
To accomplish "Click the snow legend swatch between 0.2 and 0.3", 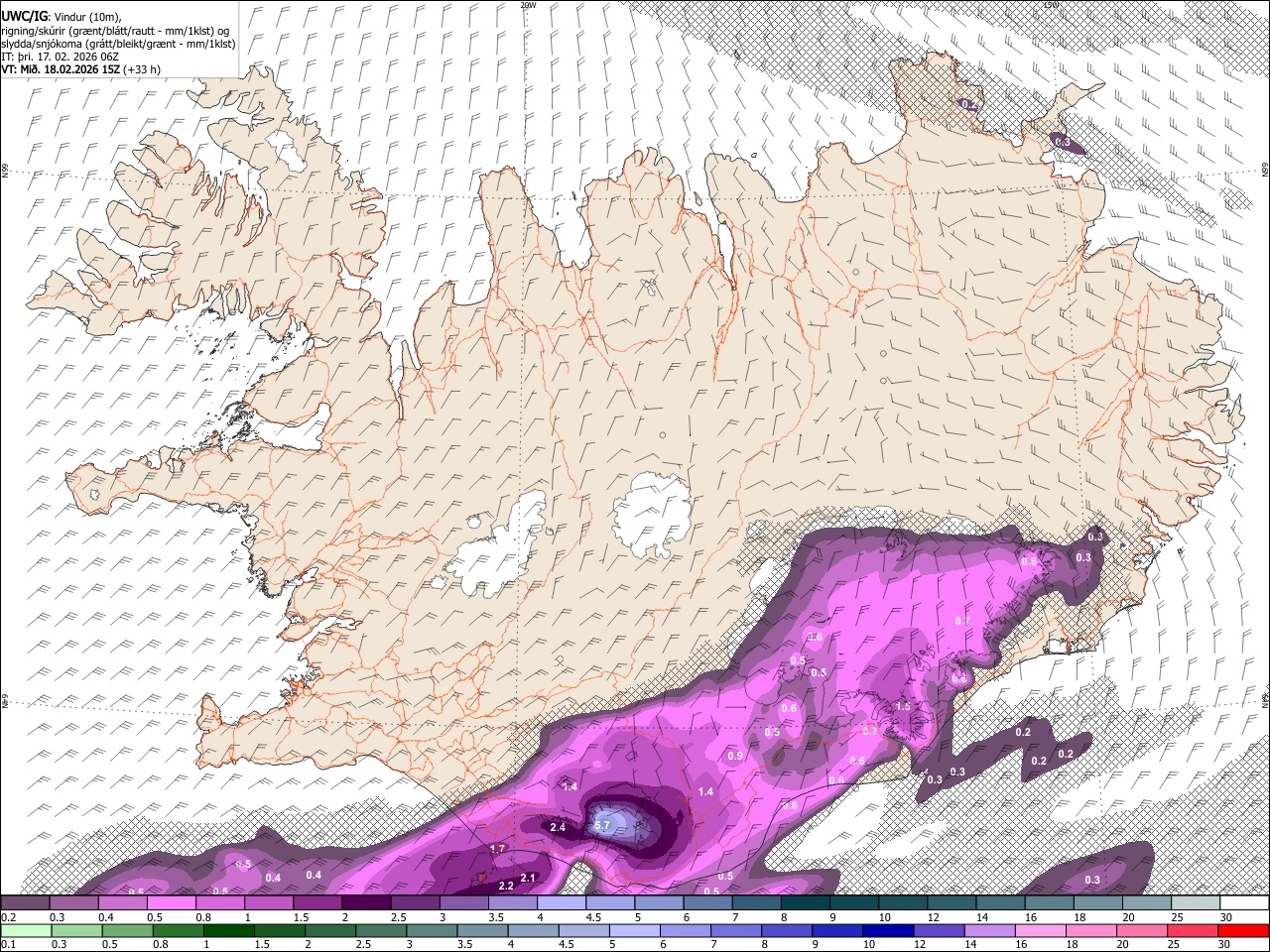I will point(26,903).
